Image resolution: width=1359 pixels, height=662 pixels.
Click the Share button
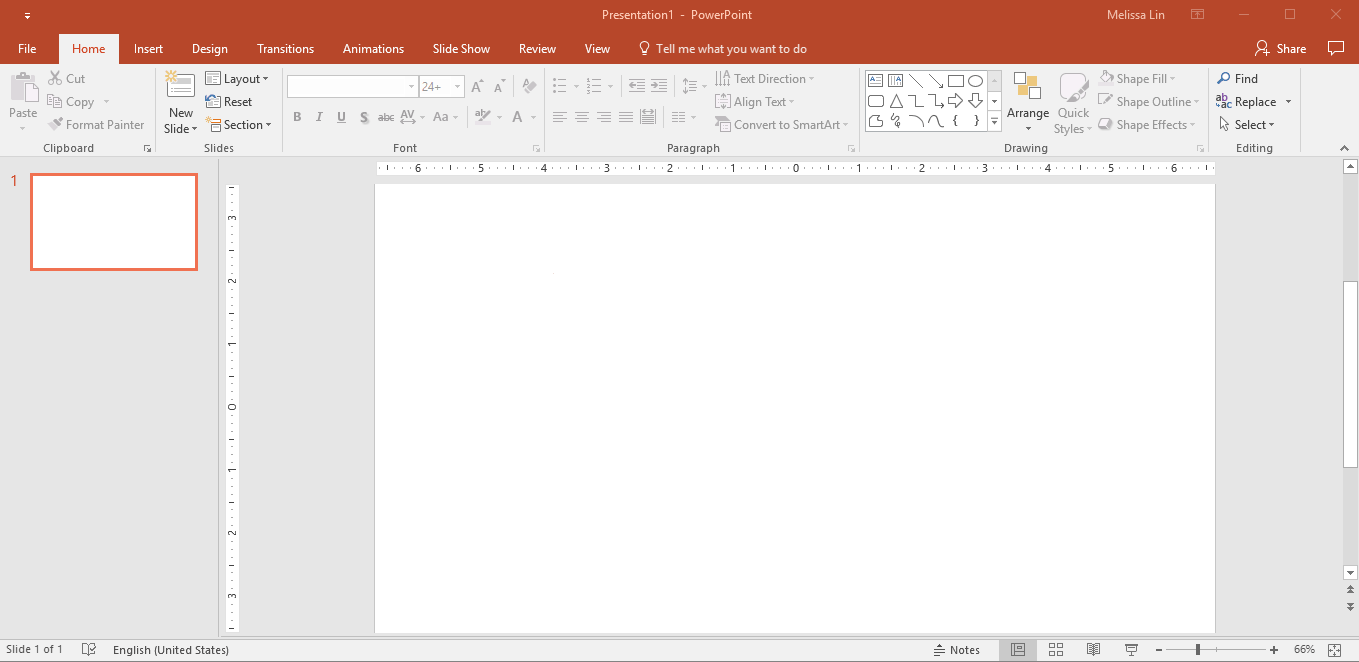point(1280,49)
